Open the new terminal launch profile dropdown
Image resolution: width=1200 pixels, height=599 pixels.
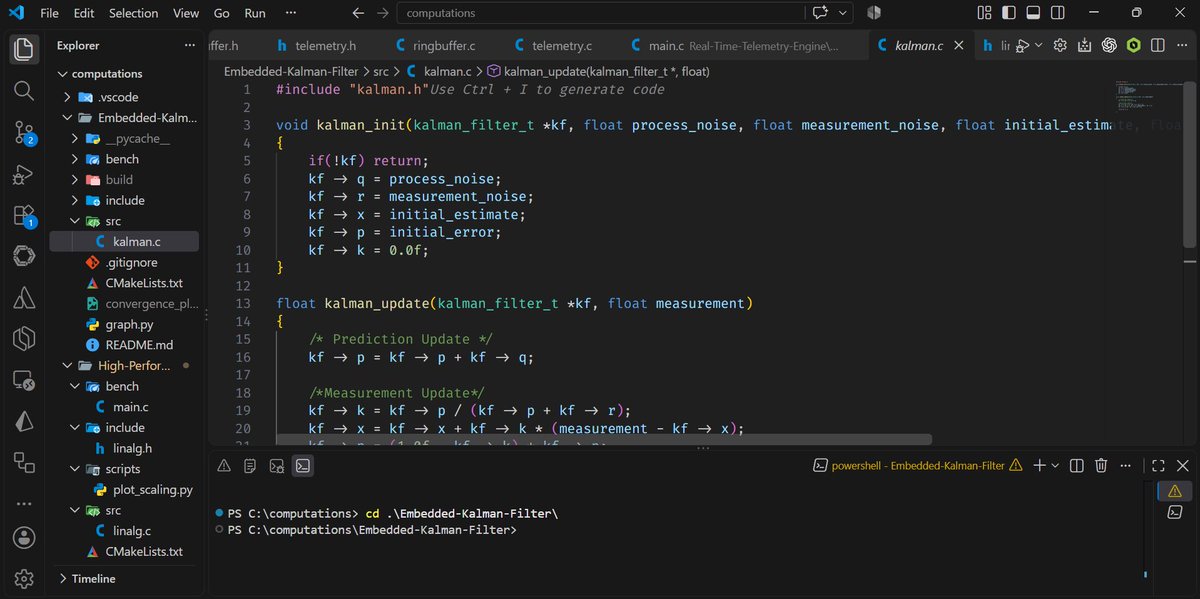tap(1055, 465)
